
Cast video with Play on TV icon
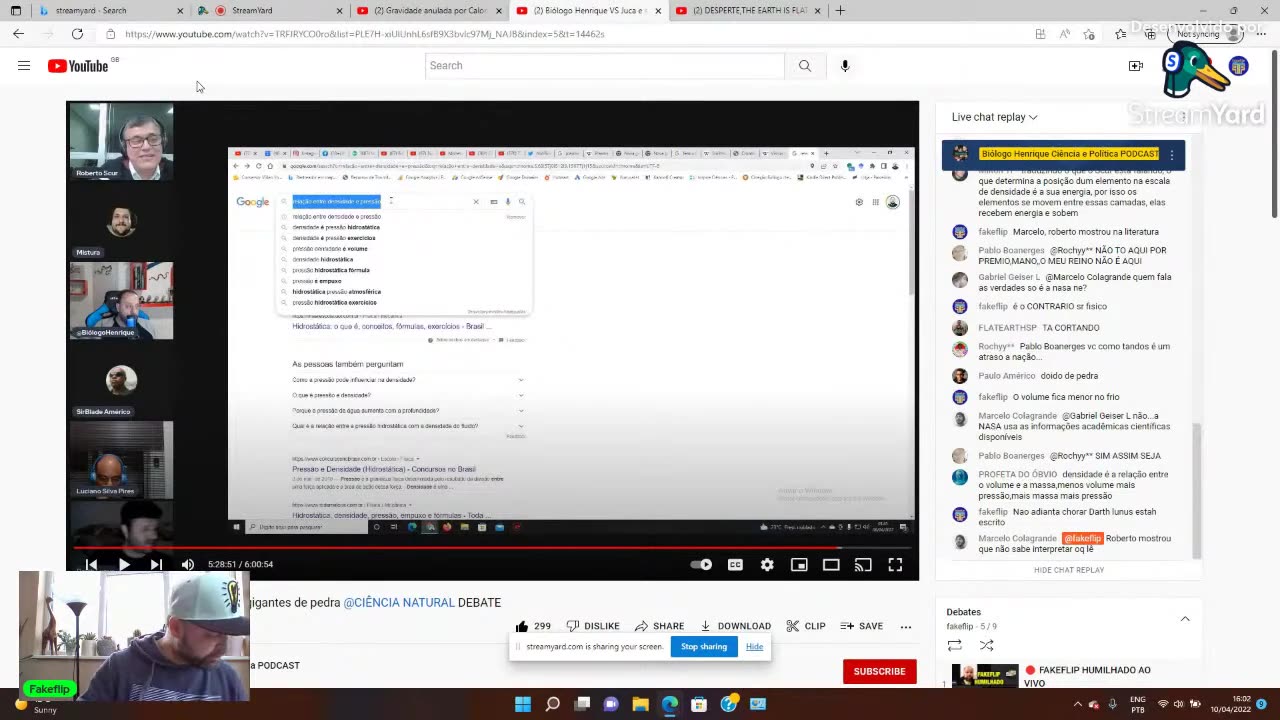tap(863, 564)
